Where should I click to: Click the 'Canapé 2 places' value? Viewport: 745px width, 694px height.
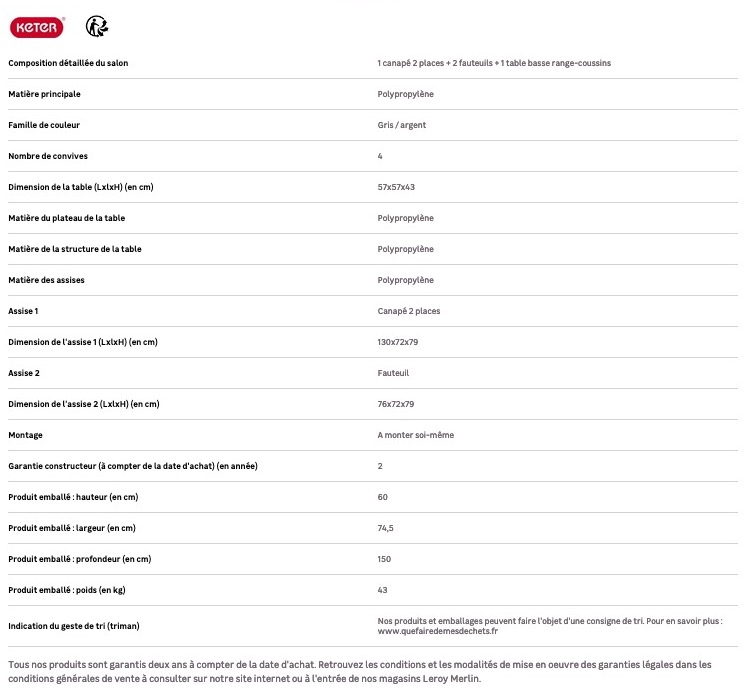(x=408, y=311)
